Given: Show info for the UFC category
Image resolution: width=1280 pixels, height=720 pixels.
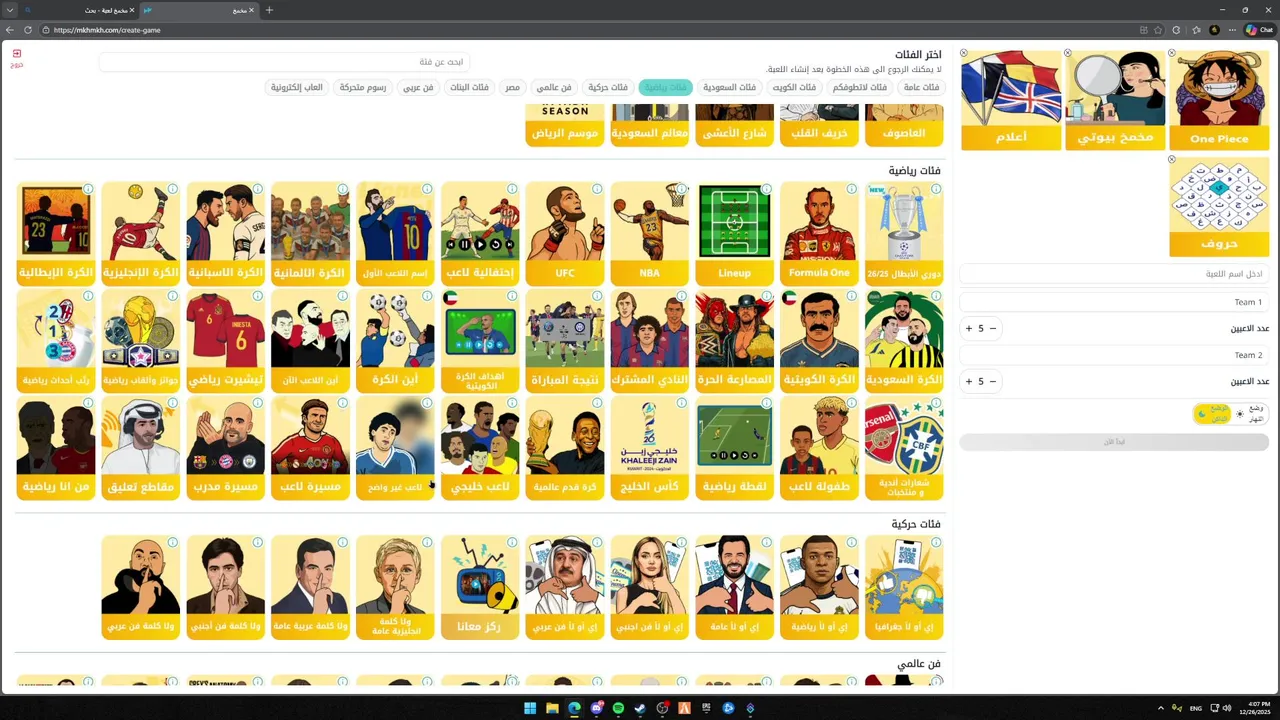Looking at the screenshot, I should point(597,189).
